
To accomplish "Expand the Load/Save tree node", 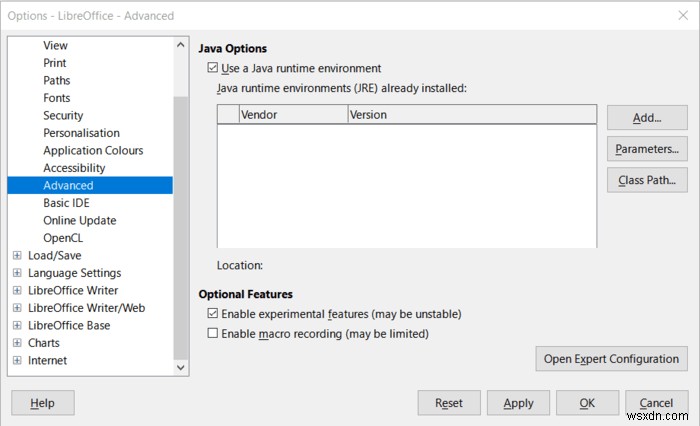I will click(x=17, y=255).
